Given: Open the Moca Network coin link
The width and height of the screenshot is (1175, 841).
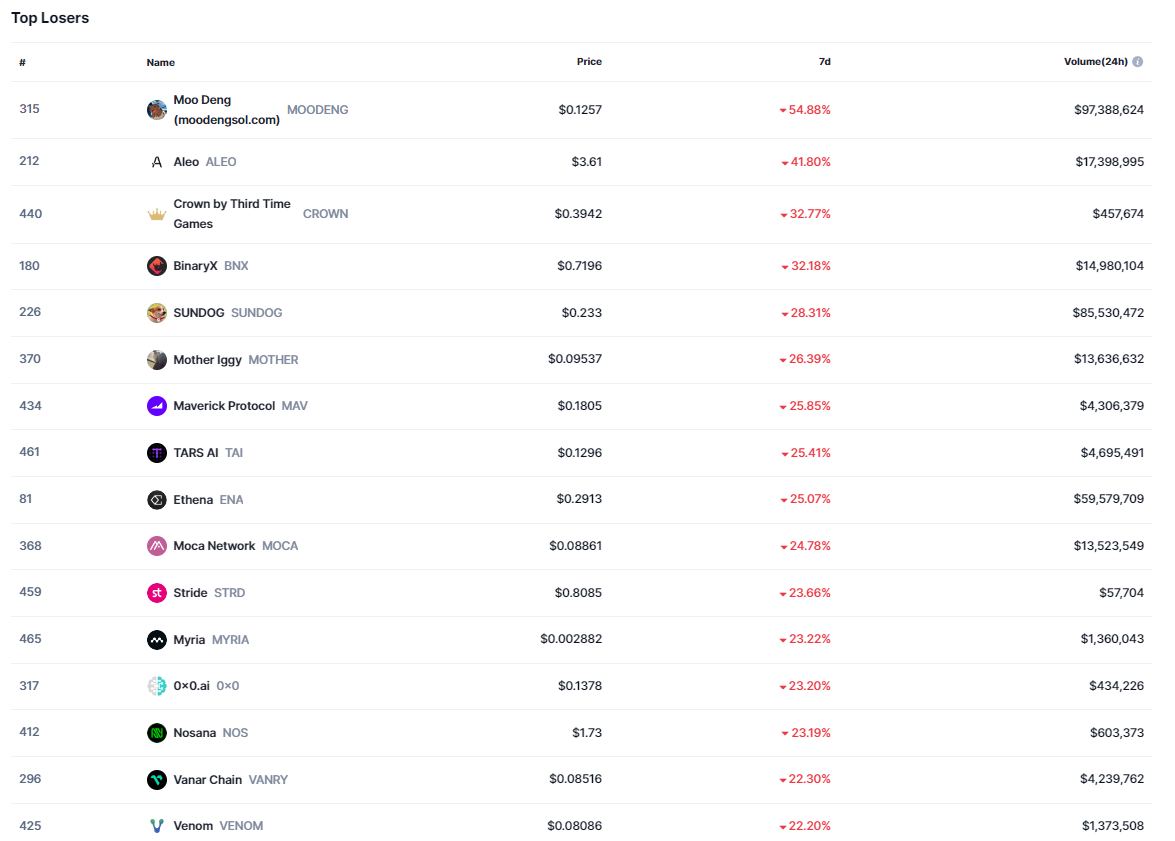Looking at the screenshot, I should click(x=214, y=546).
